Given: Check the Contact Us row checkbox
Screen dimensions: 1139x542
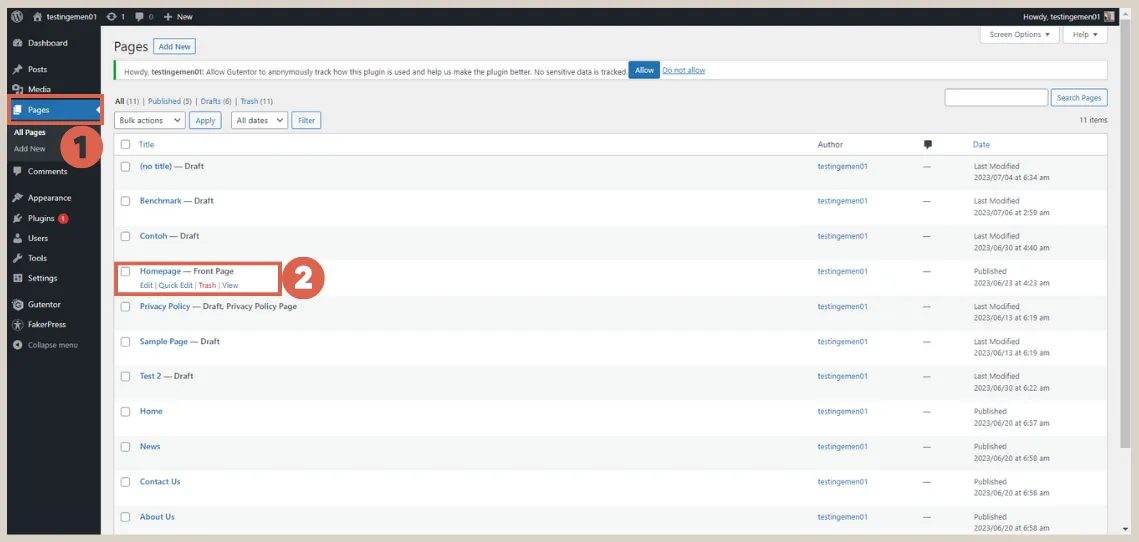Looking at the screenshot, I should pos(126,482).
